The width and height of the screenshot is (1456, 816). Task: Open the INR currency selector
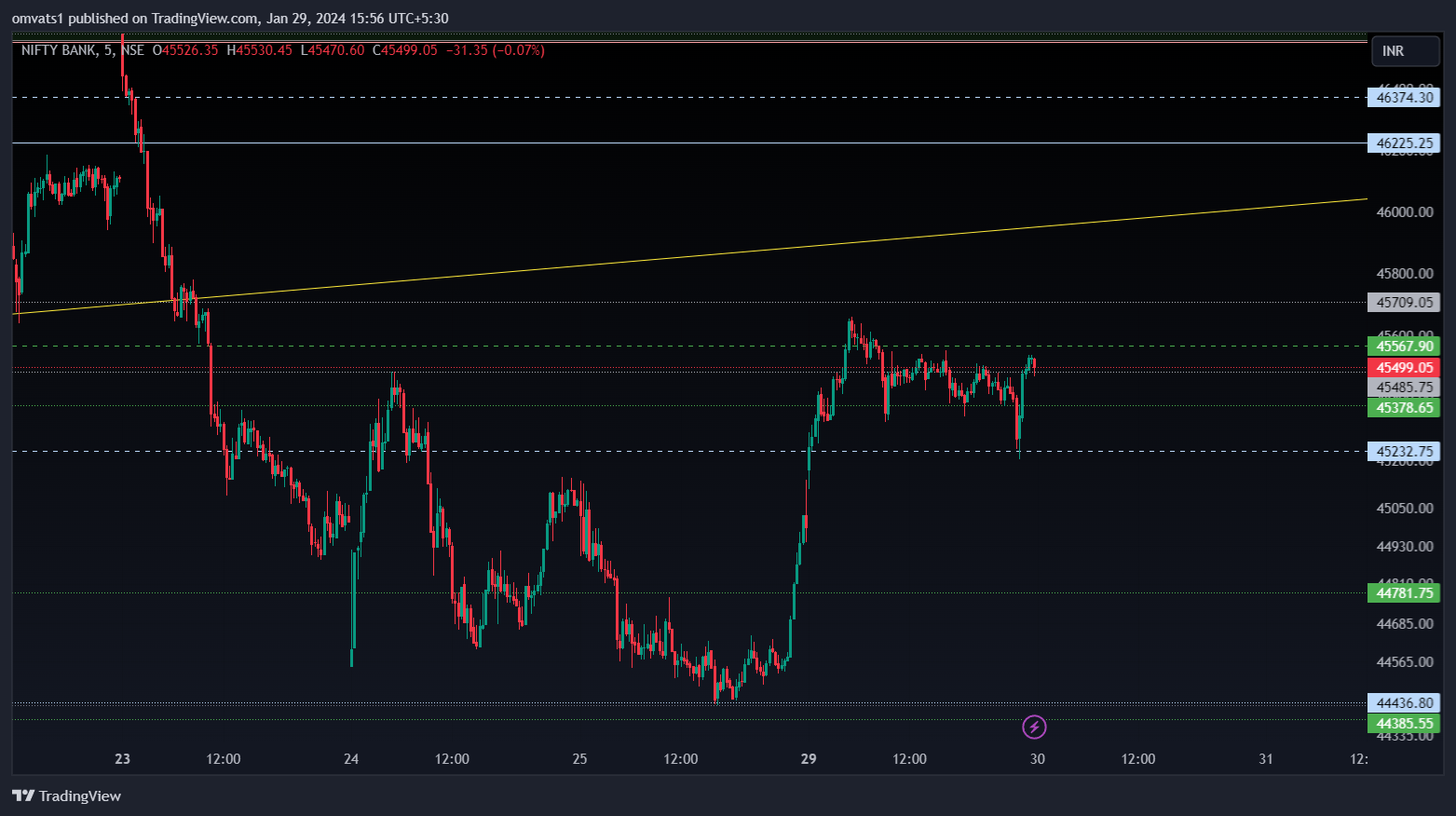pyautogui.click(x=1405, y=51)
